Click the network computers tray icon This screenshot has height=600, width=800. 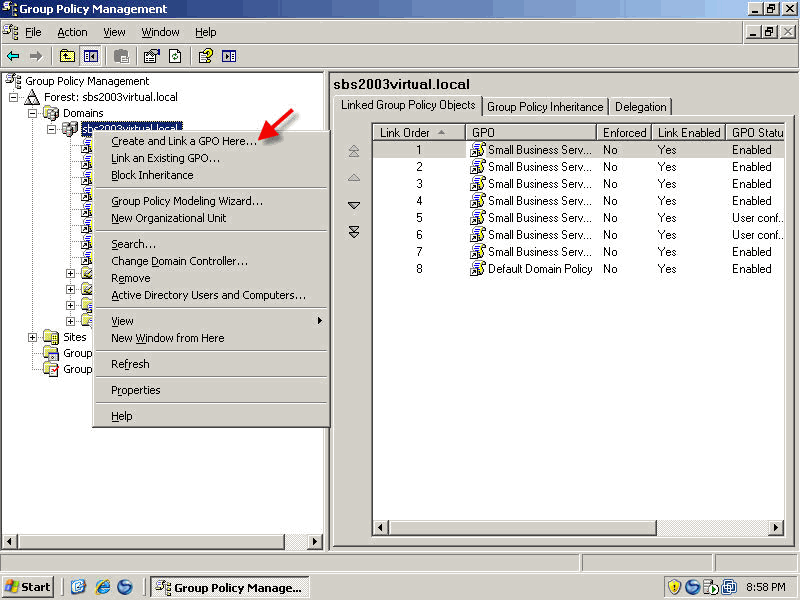(x=730, y=587)
